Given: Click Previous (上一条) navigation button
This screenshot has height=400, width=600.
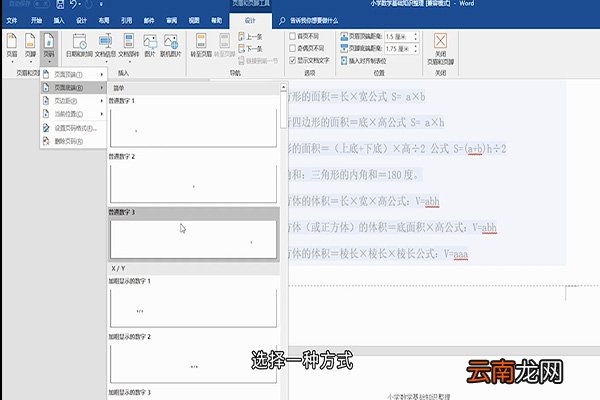Looking at the screenshot, I should [250, 37].
